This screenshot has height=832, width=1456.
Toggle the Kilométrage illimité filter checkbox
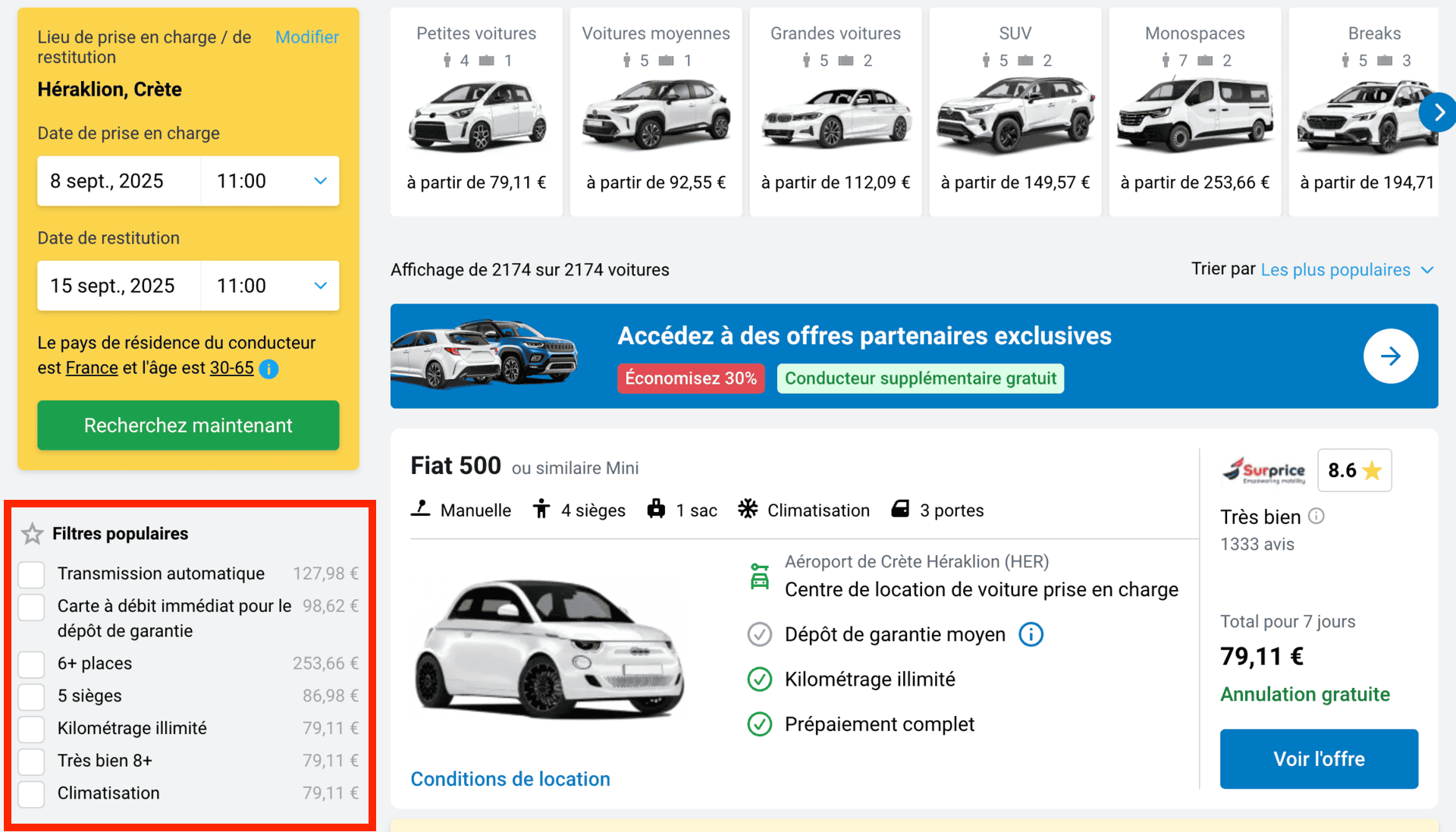coord(32,729)
